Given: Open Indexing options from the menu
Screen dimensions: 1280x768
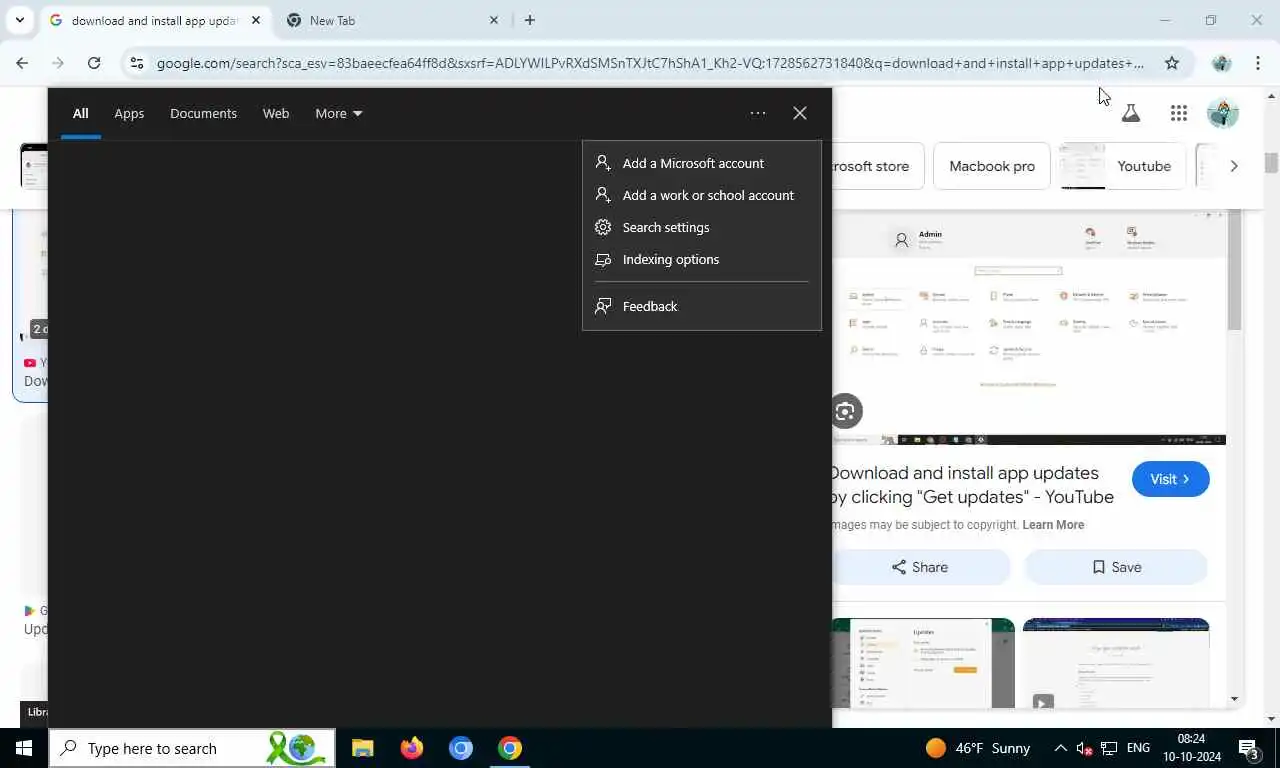Looking at the screenshot, I should coord(702,259).
